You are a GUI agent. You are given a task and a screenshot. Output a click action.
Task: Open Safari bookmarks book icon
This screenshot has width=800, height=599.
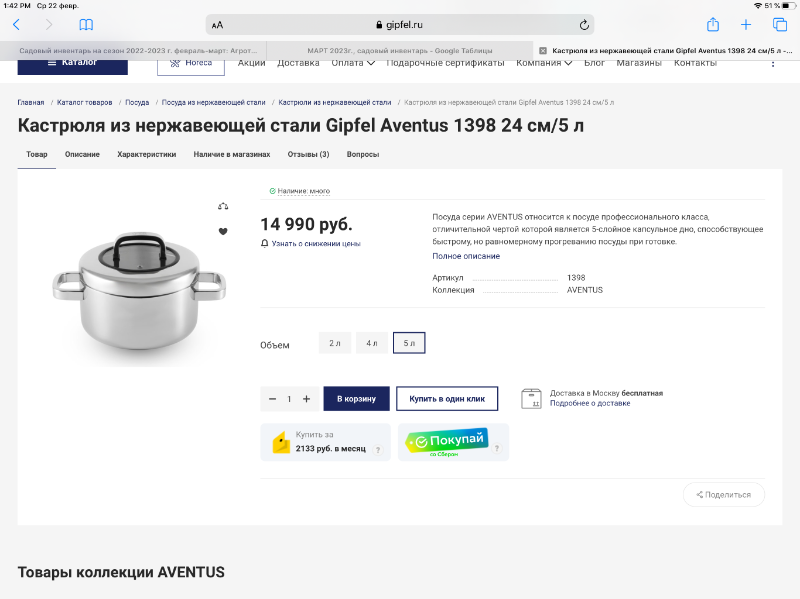pos(86,24)
